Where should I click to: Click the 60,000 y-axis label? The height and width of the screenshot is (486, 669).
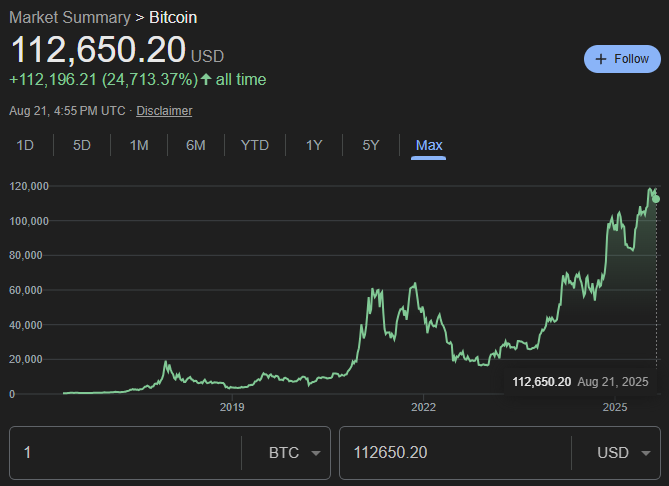click(x=26, y=291)
